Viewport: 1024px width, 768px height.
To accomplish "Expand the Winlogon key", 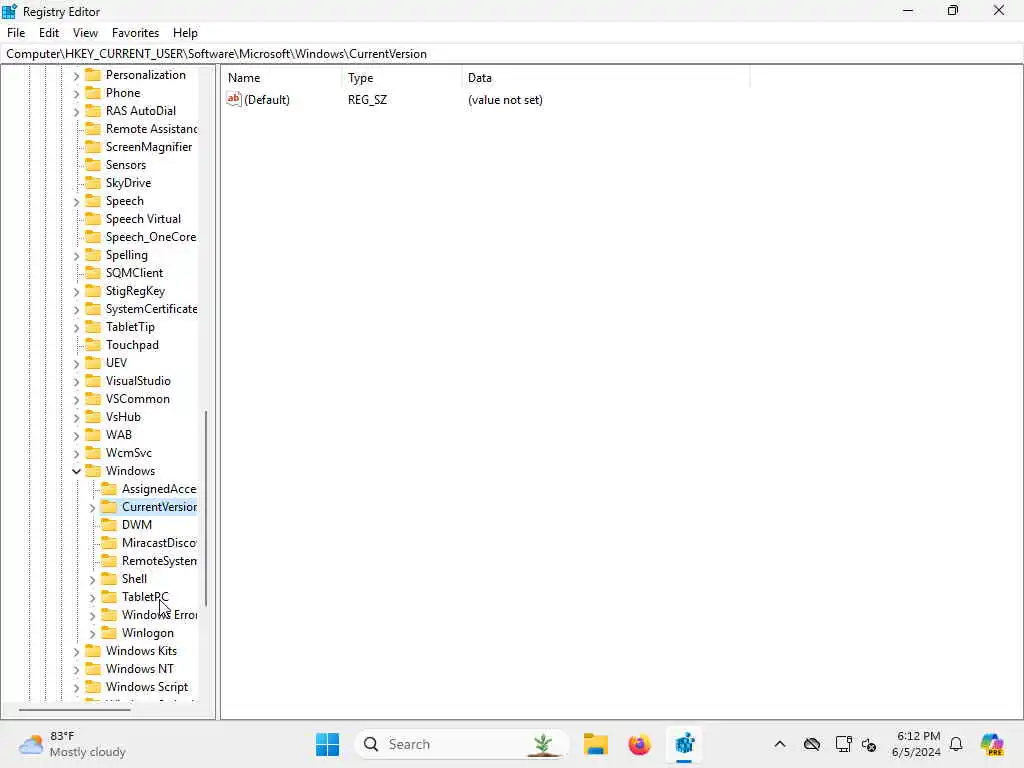I will point(92,633).
